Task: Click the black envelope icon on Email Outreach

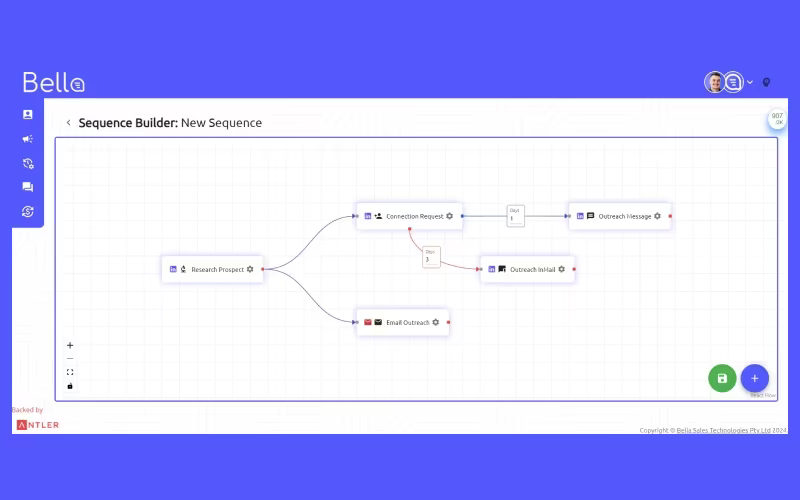Action: [x=378, y=322]
